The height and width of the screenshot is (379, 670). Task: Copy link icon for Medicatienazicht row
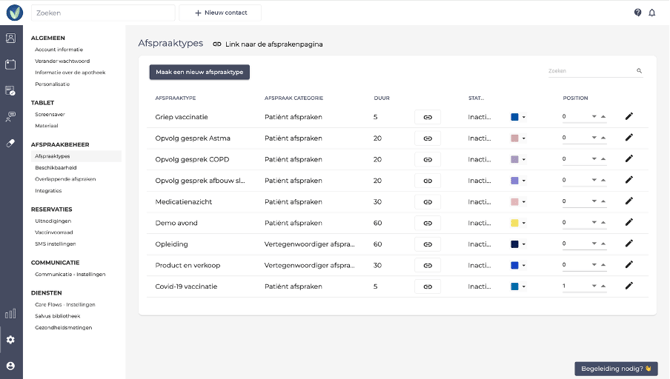428,202
